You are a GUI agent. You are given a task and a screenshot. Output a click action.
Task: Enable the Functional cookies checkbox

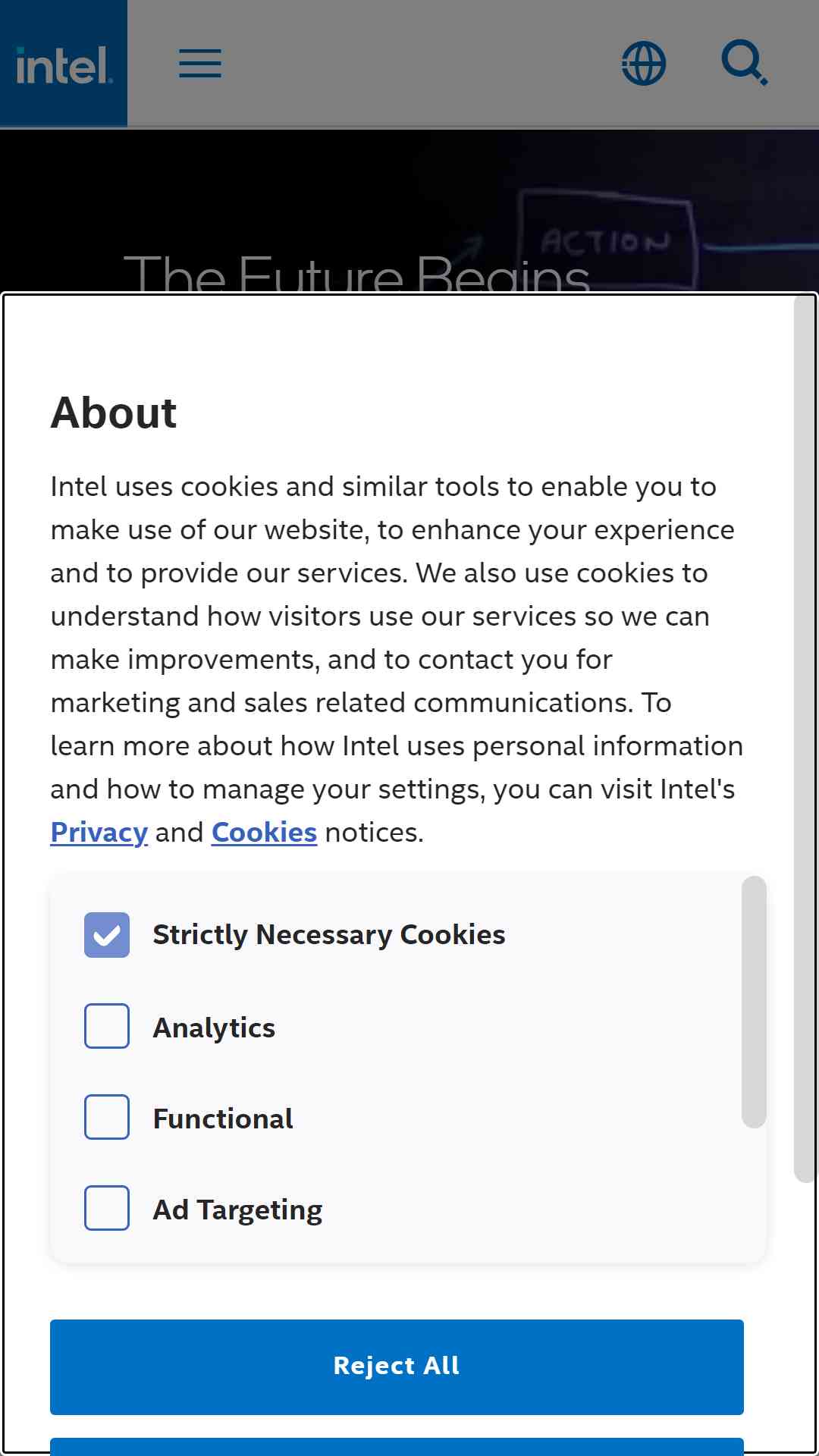click(x=107, y=1117)
